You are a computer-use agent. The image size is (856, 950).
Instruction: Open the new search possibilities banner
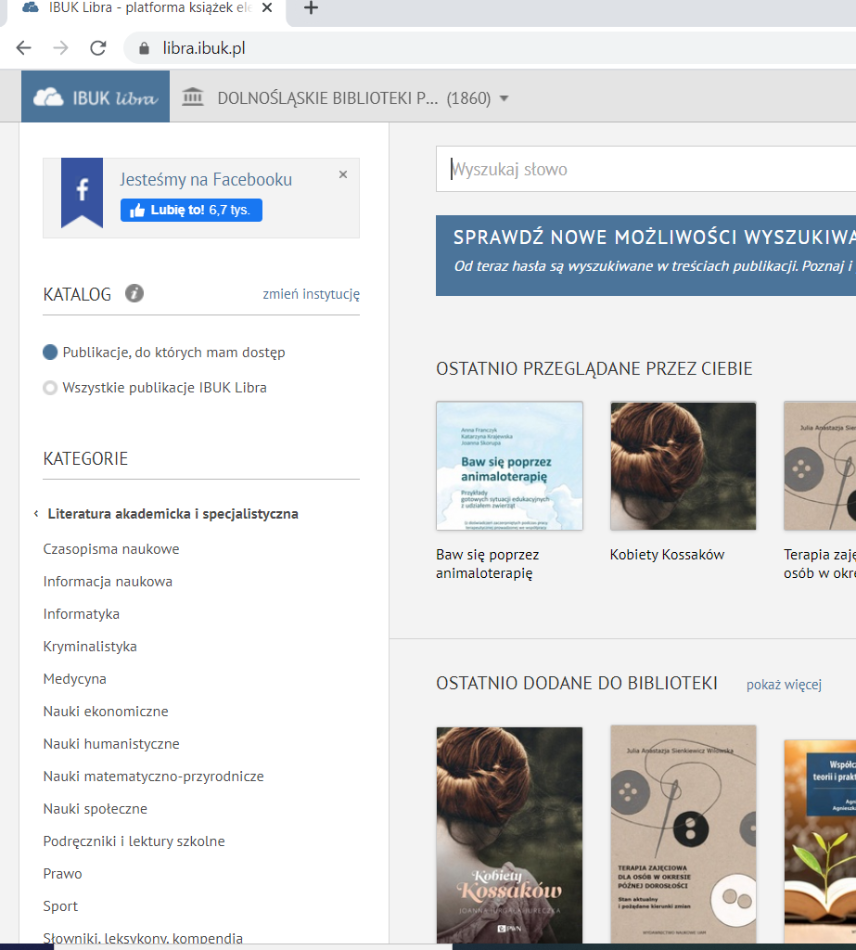coord(646,255)
